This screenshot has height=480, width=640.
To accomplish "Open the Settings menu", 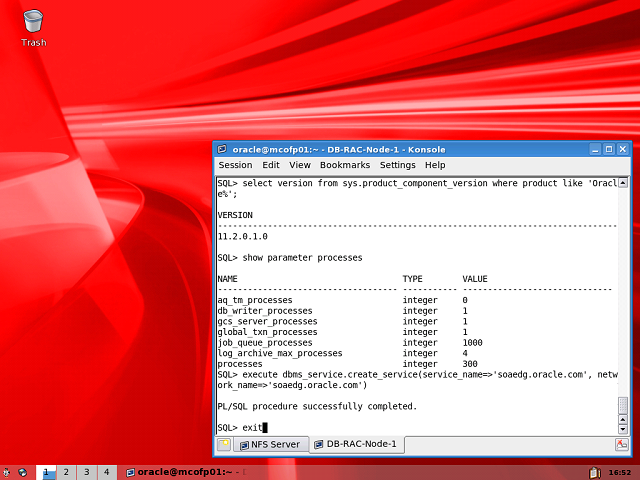I will point(398,165).
